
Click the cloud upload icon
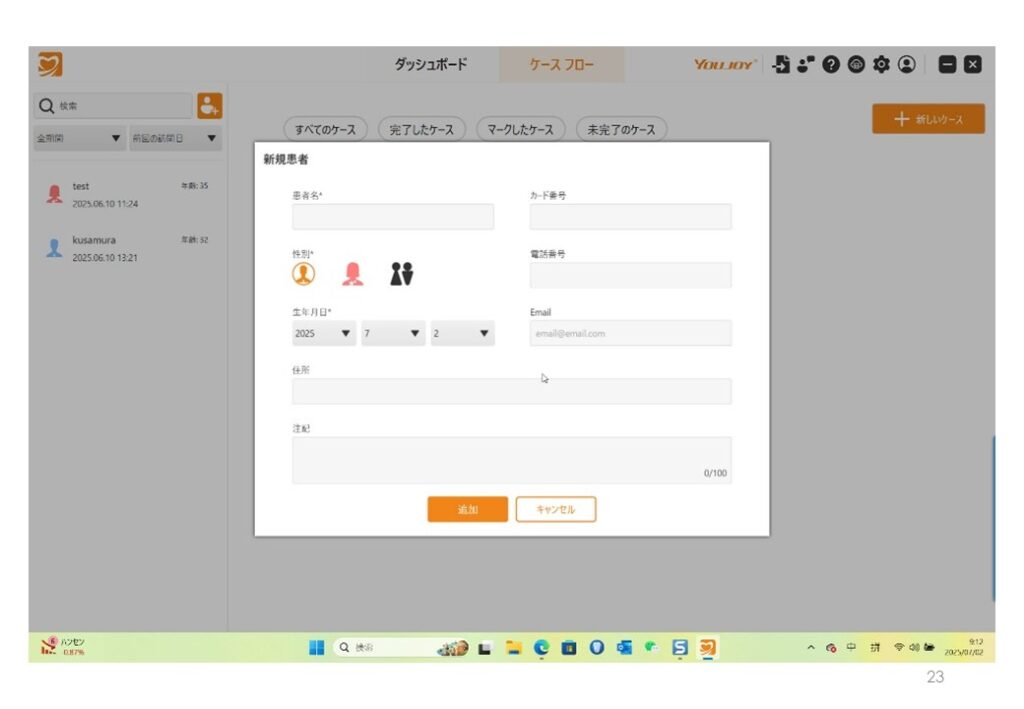pos(856,65)
